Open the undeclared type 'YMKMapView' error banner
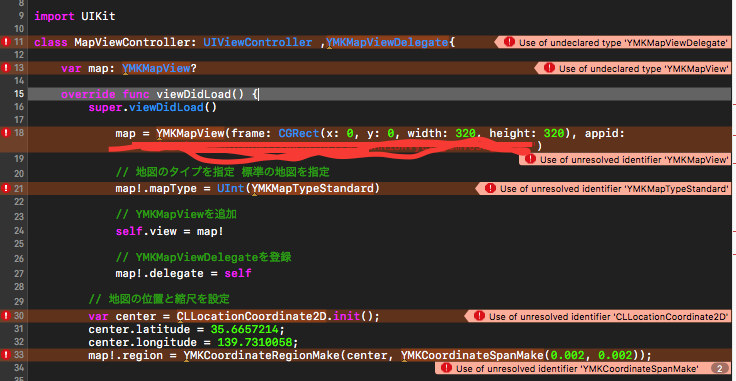 click(634, 69)
